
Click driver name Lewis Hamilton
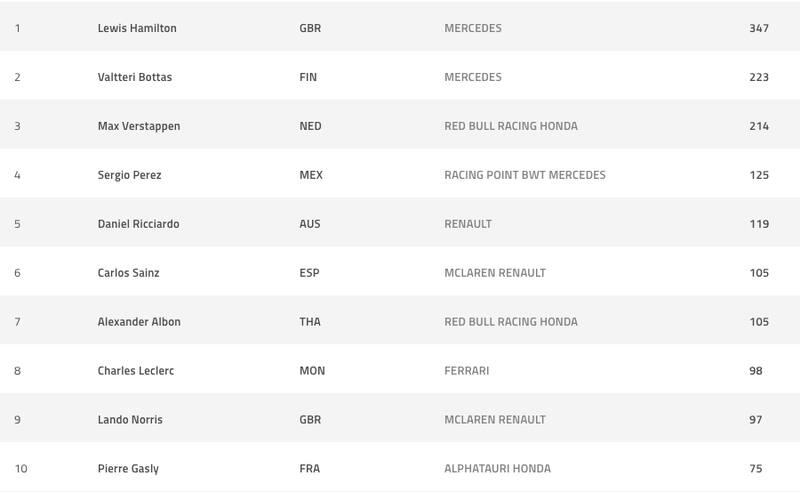point(137,28)
